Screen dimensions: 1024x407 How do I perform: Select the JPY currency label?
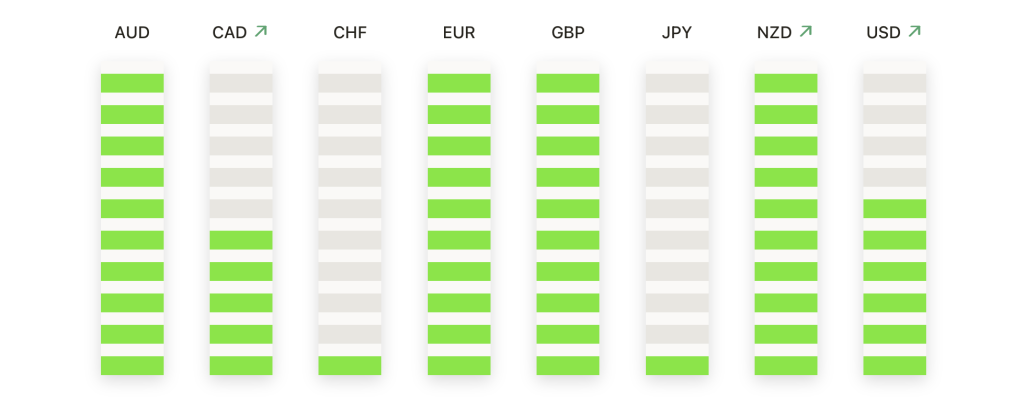(677, 33)
